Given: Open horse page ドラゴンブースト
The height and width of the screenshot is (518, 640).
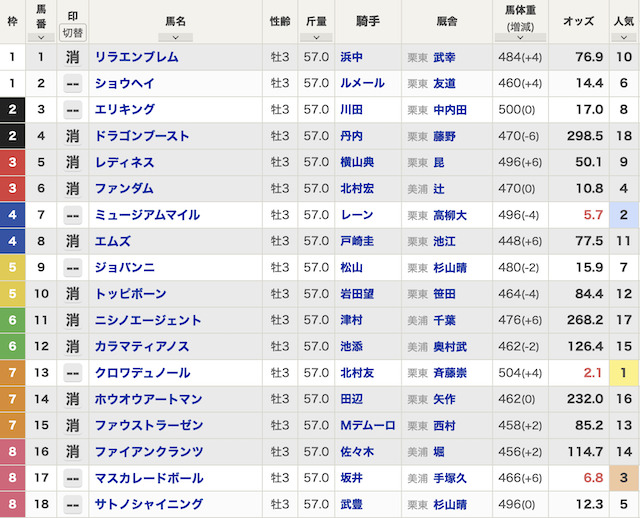Looking at the screenshot, I should [142, 136].
